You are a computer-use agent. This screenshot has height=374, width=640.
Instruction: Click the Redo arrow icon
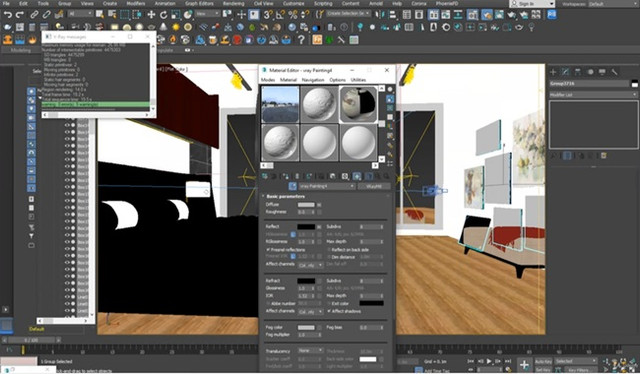[20, 15]
